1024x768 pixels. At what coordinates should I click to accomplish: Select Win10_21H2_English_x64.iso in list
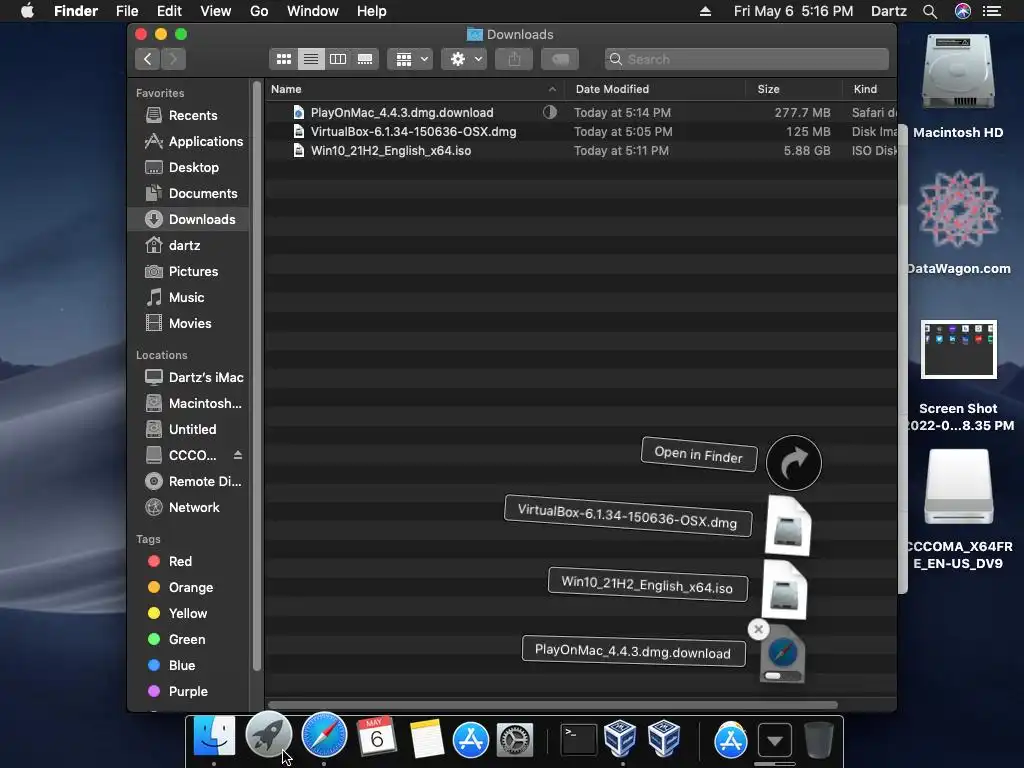click(581, 150)
